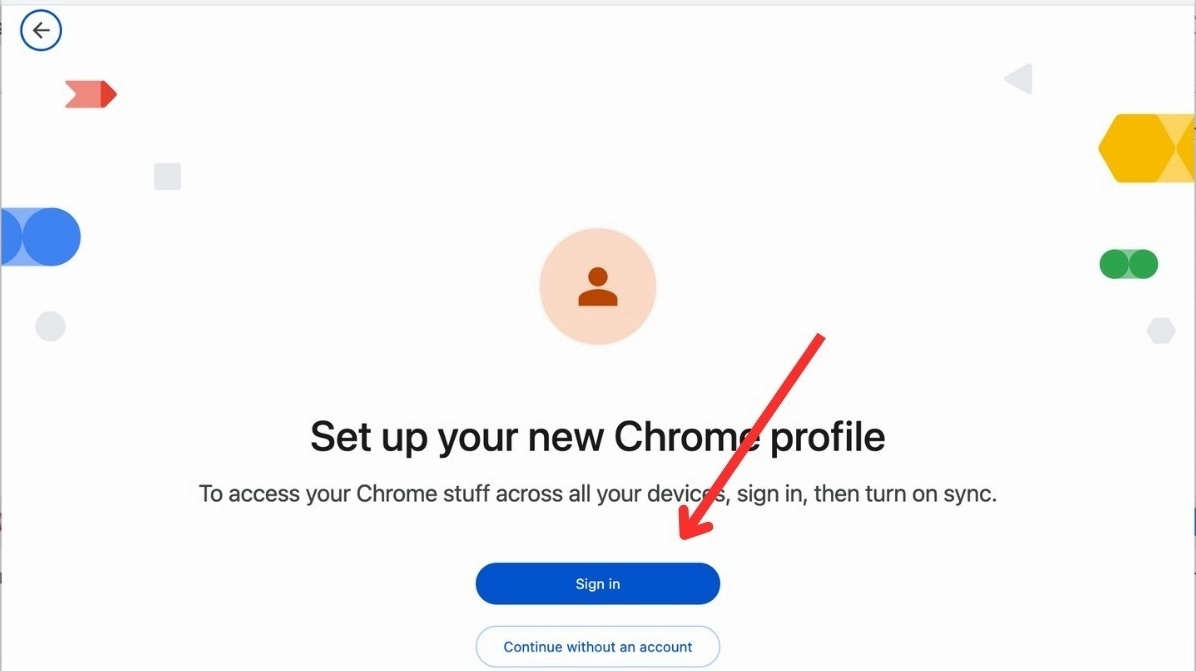This screenshot has height=671, width=1196.
Task: Click the word 'sync' in the description
Action: pos(969,494)
